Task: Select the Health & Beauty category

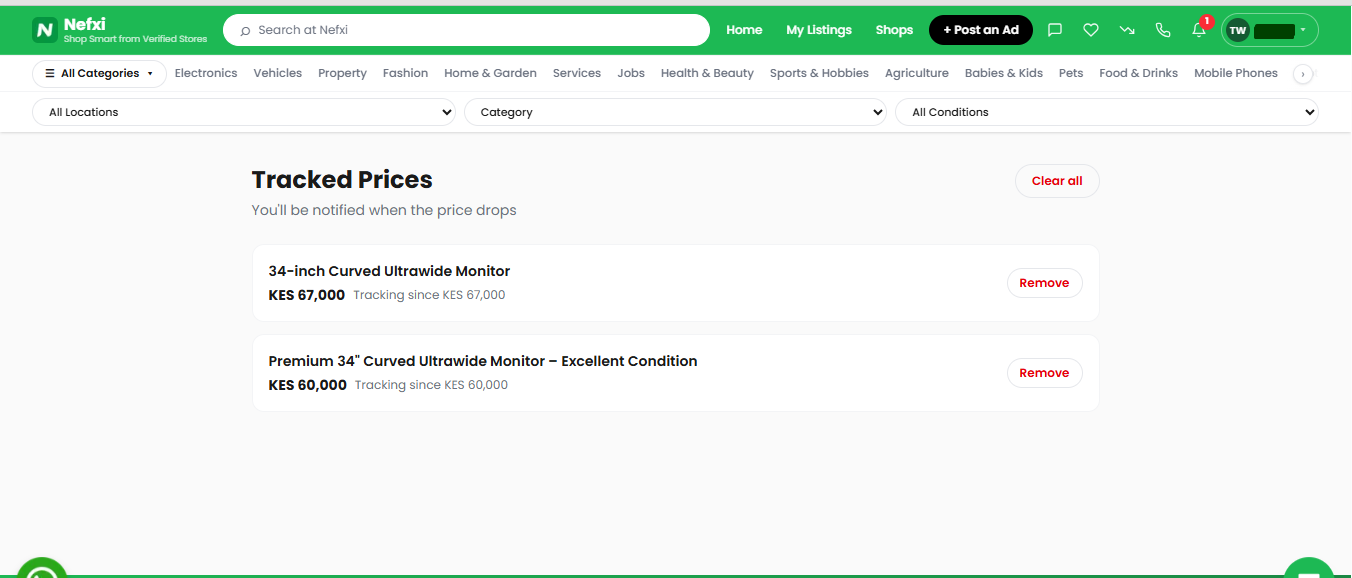Action: 707,73
